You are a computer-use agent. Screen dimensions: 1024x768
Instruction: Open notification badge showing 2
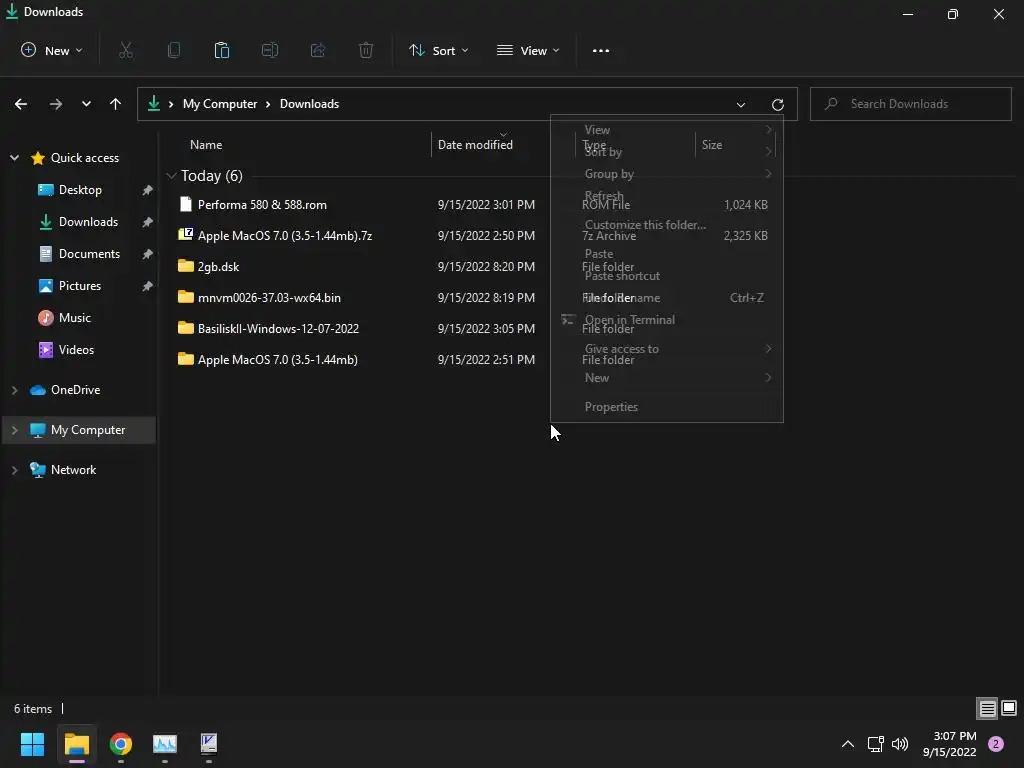pos(996,744)
